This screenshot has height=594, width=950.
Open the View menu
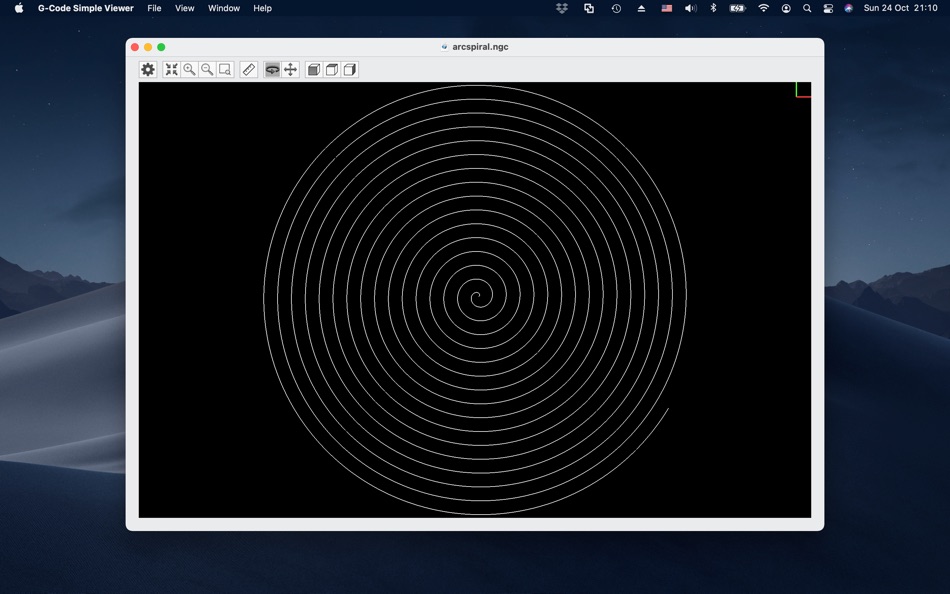coord(185,8)
